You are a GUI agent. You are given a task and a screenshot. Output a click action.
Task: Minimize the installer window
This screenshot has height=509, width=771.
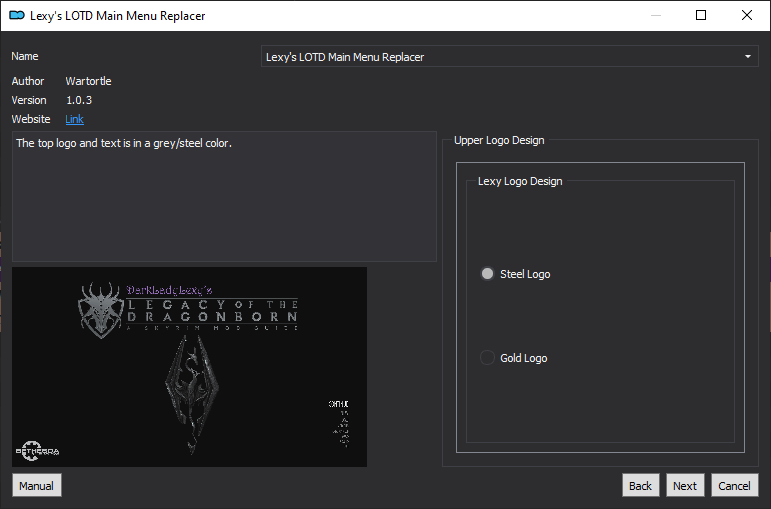656,15
